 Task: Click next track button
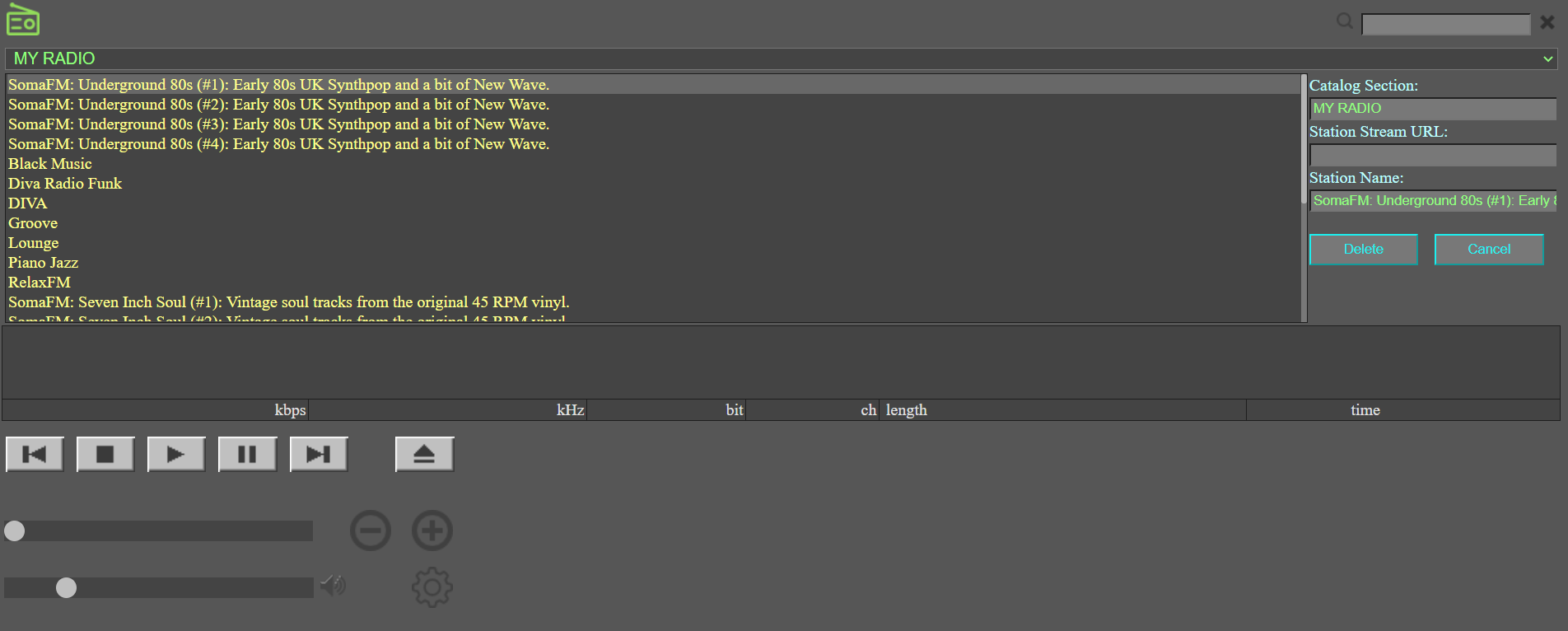point(319,454)
